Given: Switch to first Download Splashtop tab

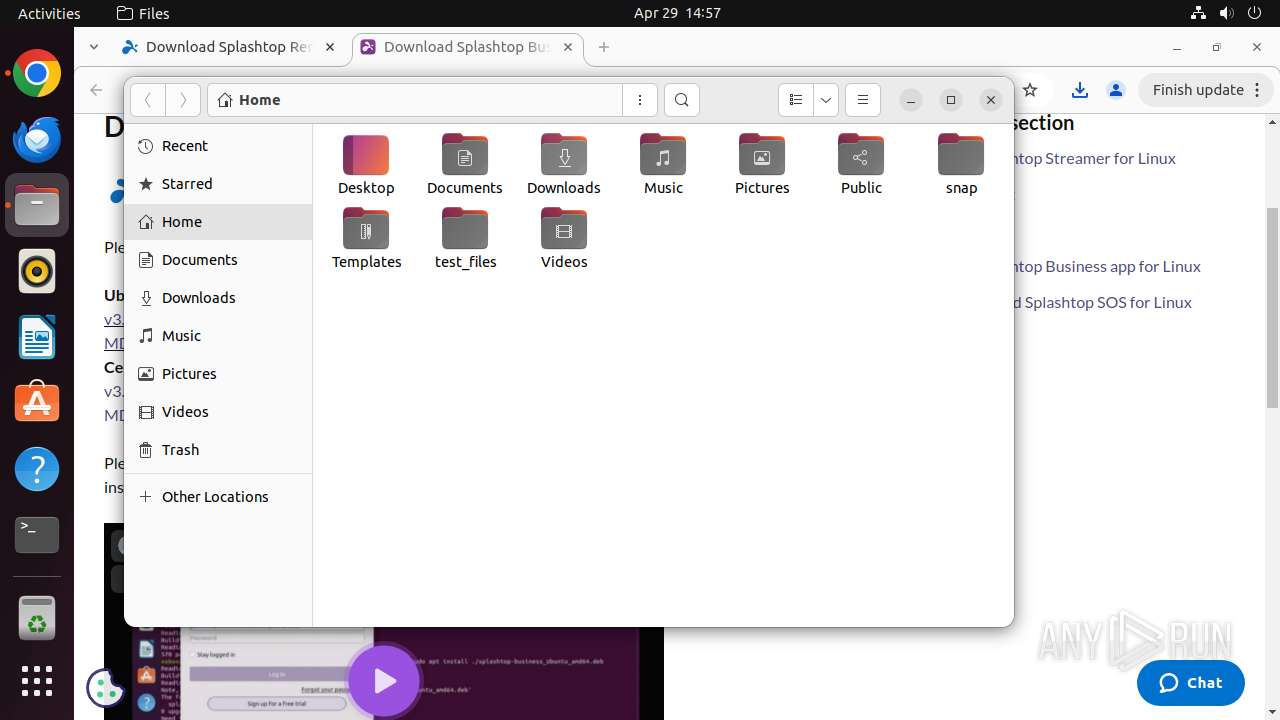Looking at the screenshot, I should [x=232, y=47].
